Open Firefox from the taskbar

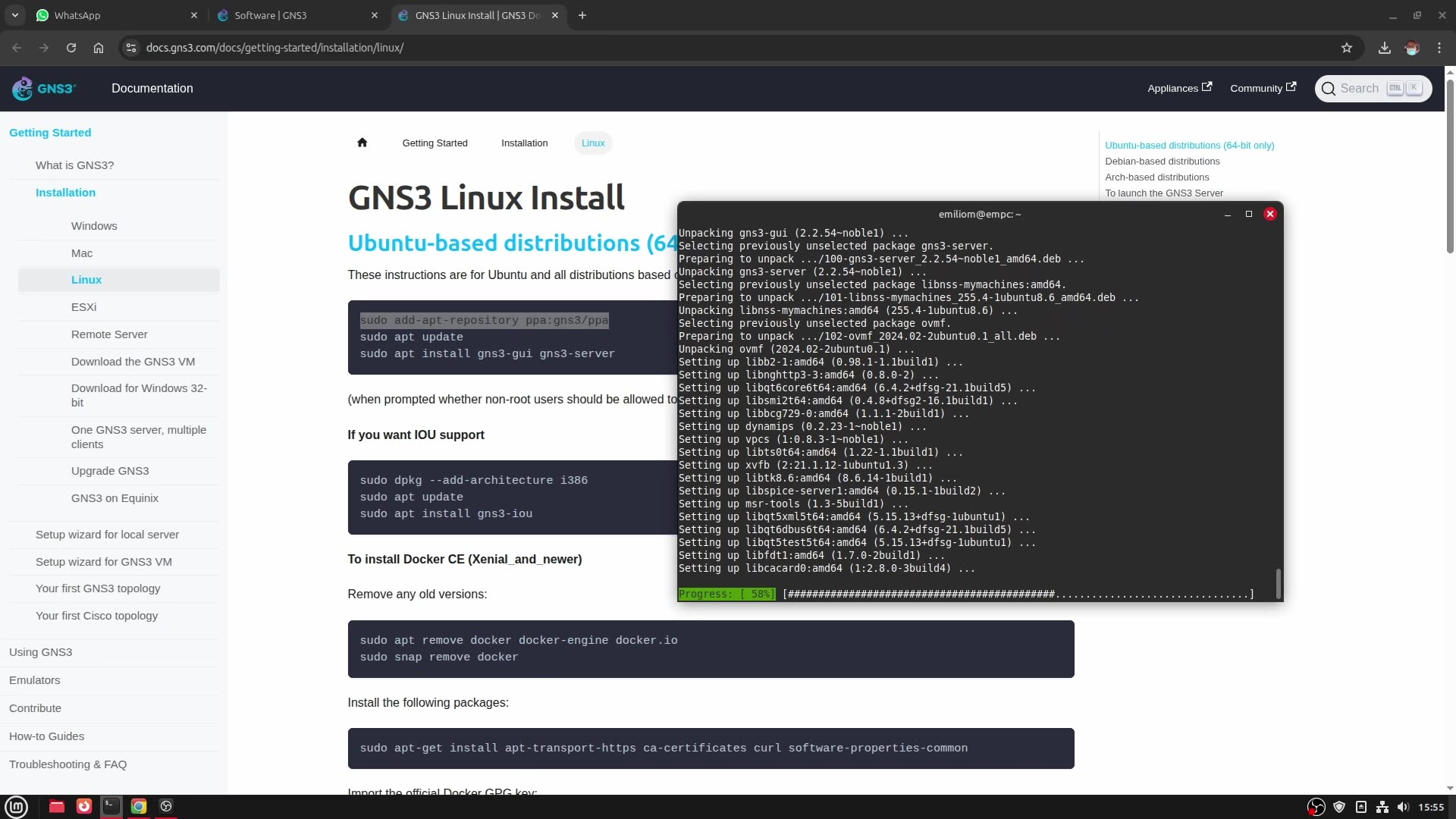(x=83, y=806)
